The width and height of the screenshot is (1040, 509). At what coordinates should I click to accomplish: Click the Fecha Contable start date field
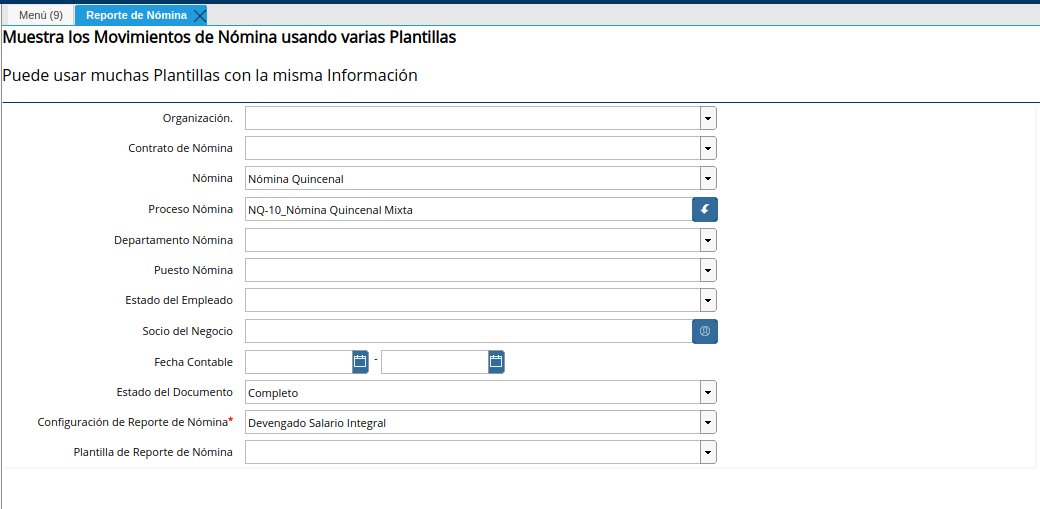[x=298, y=362]
